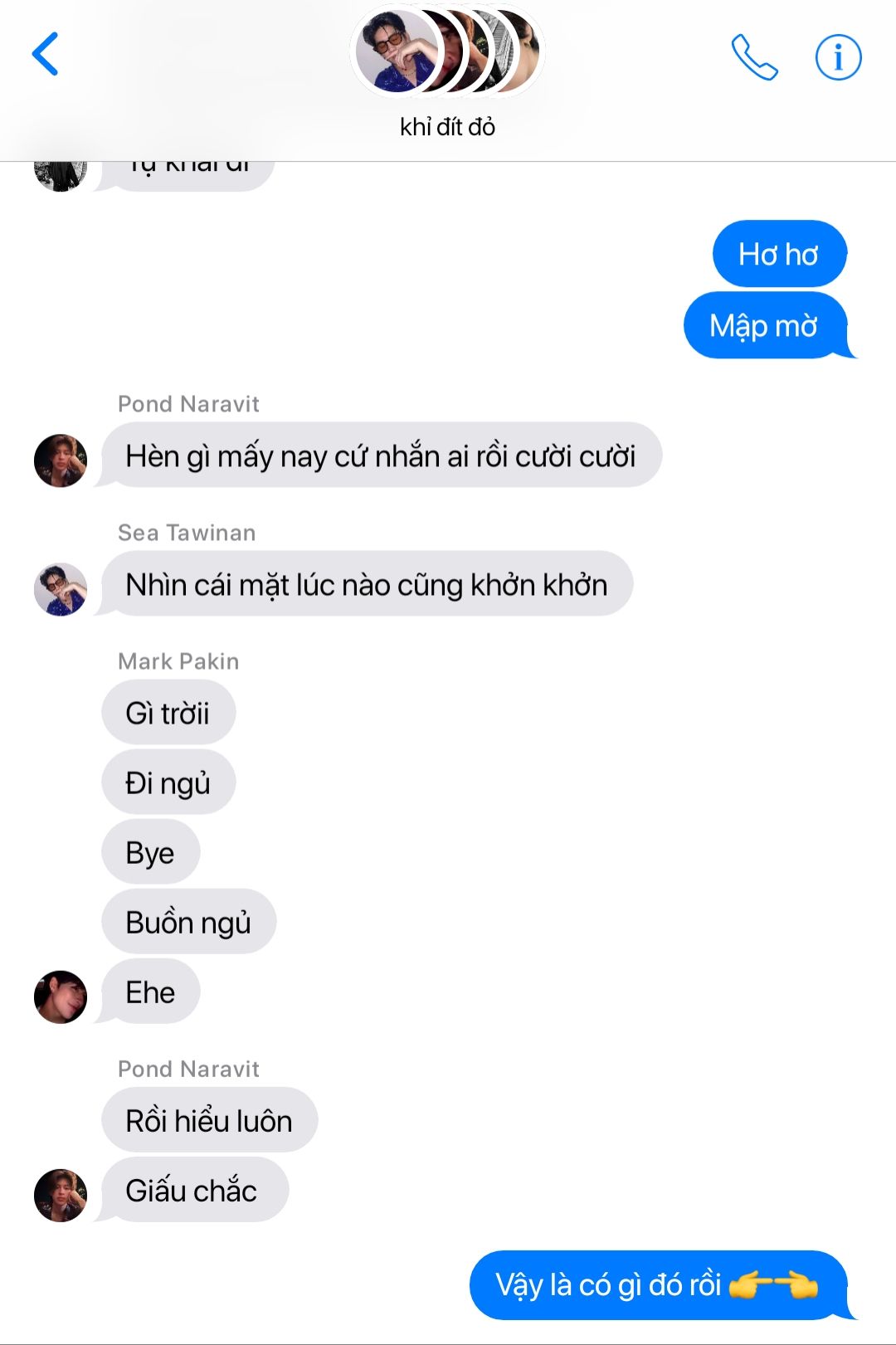Tap Pond Naravit's avatar beside 'Giấu chắc'

coord(61,1196)
